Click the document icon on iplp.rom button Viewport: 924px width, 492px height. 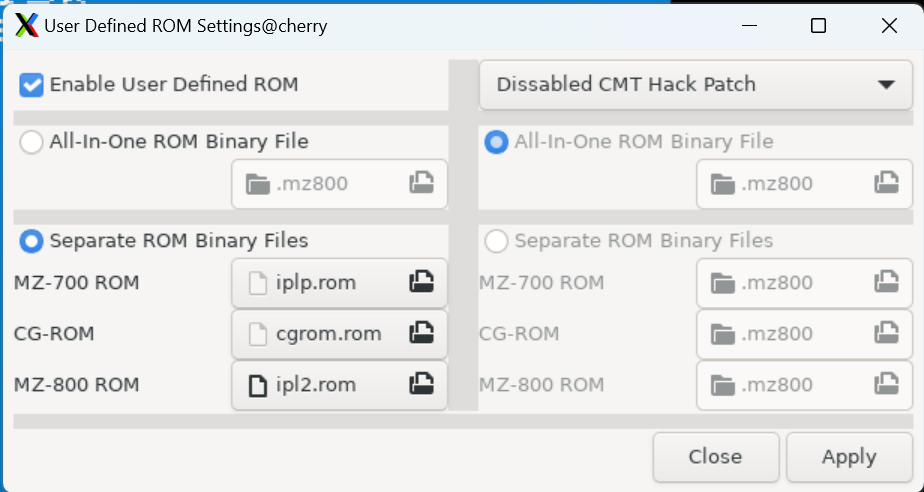258,283
